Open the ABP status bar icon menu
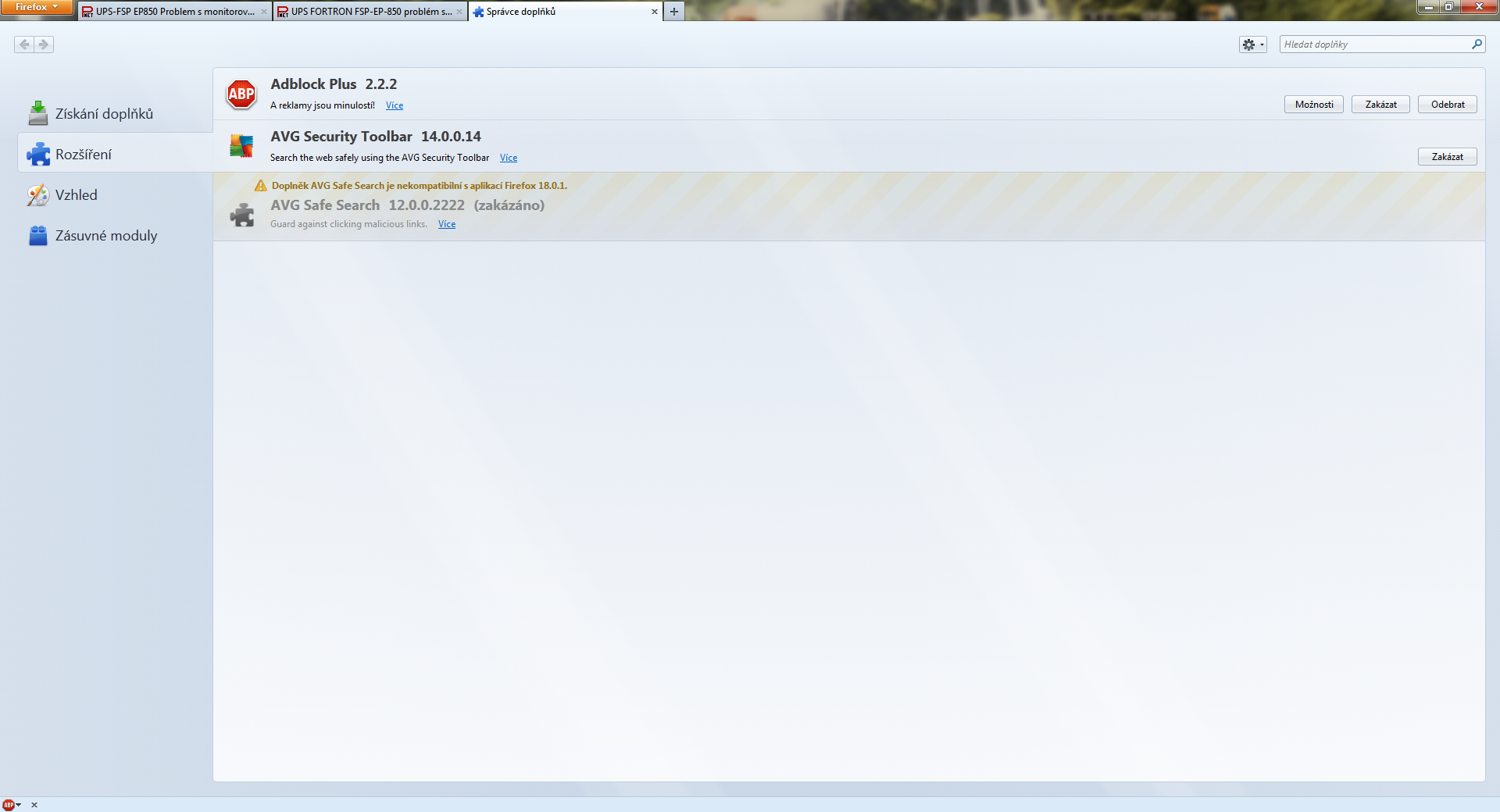The image size is (1500, 812). [x=12, y=805]
